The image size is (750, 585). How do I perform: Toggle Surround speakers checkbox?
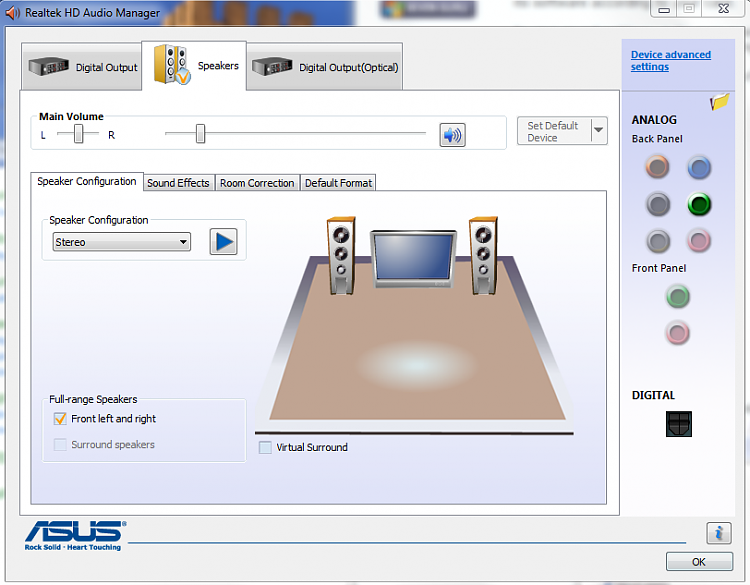pyautogui.click(x=60, y=445)
